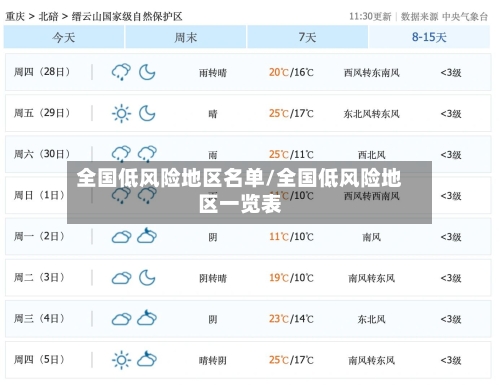Select the 周三 (4日) date label
This screenshot has width=500, height=385.
pyautogui.click(x=39, y=318)
